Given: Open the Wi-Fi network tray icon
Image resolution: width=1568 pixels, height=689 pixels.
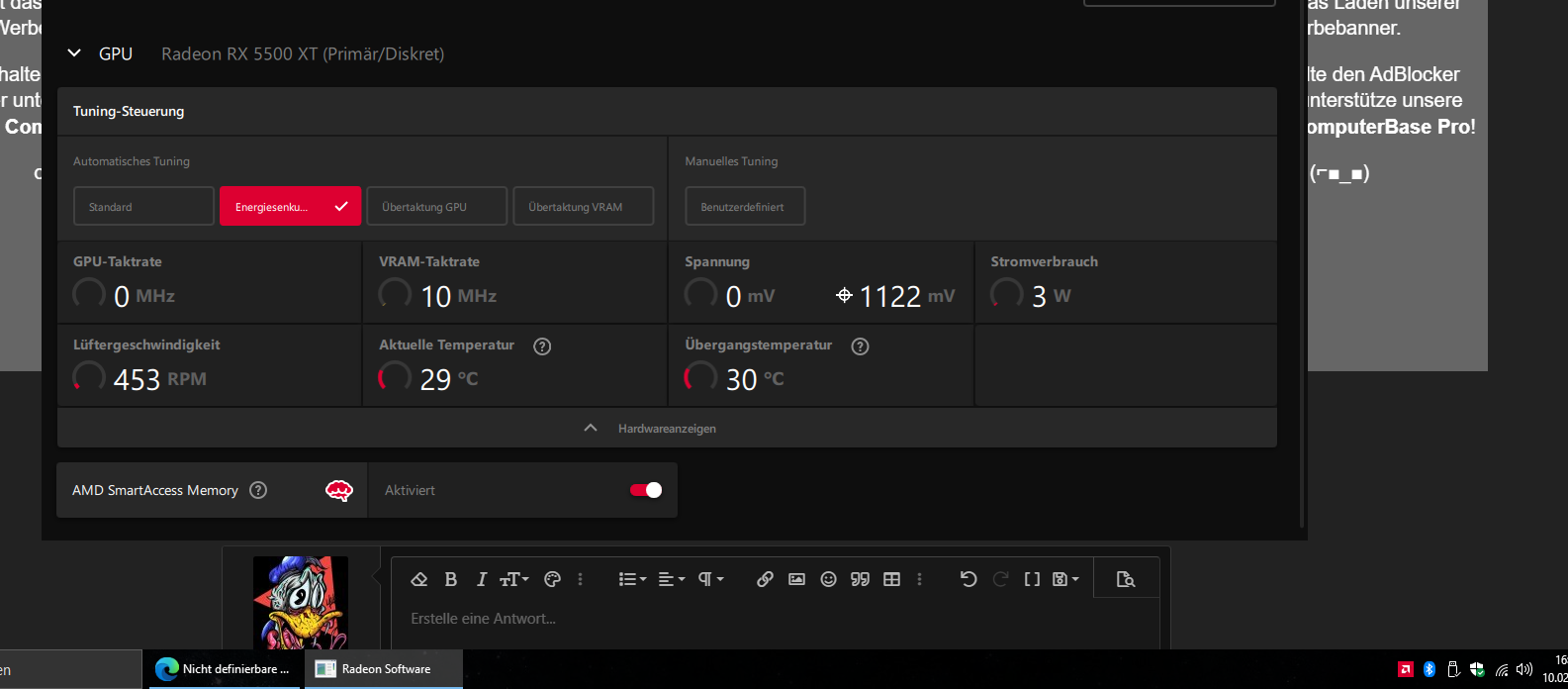Looking at the screenshot, I should pyautogui.click(x=1502, y=669).
